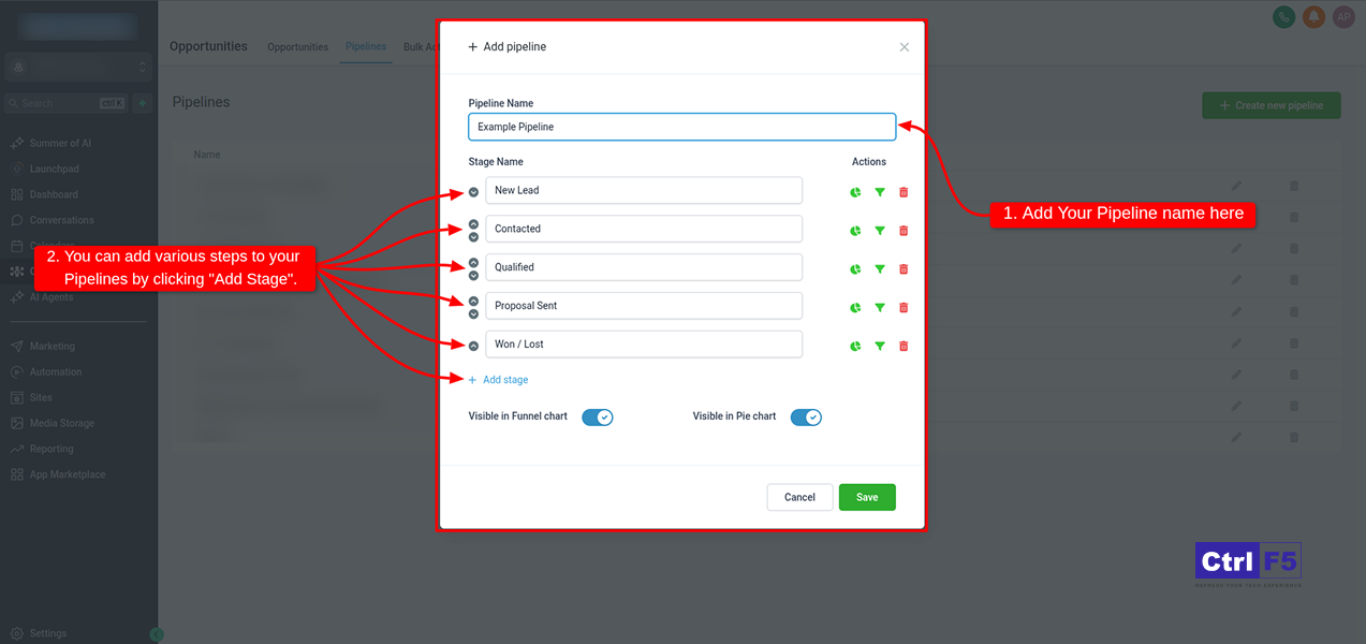Click the pie chart icon for New Lead
This screenshot has height=644, width=1366.
[855, 192]
